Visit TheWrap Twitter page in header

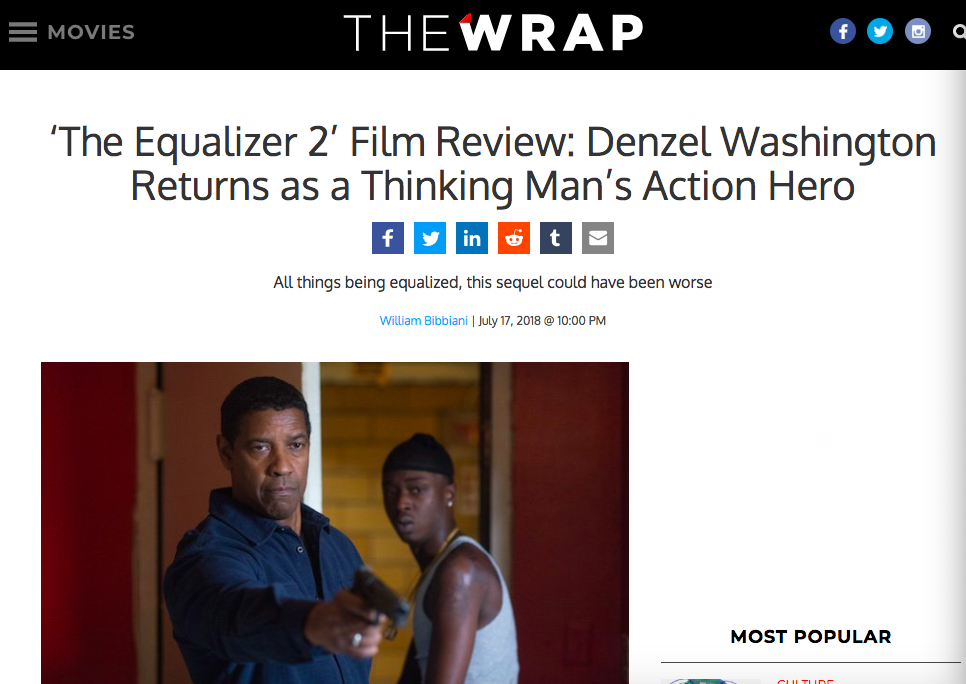coord(880,31)
